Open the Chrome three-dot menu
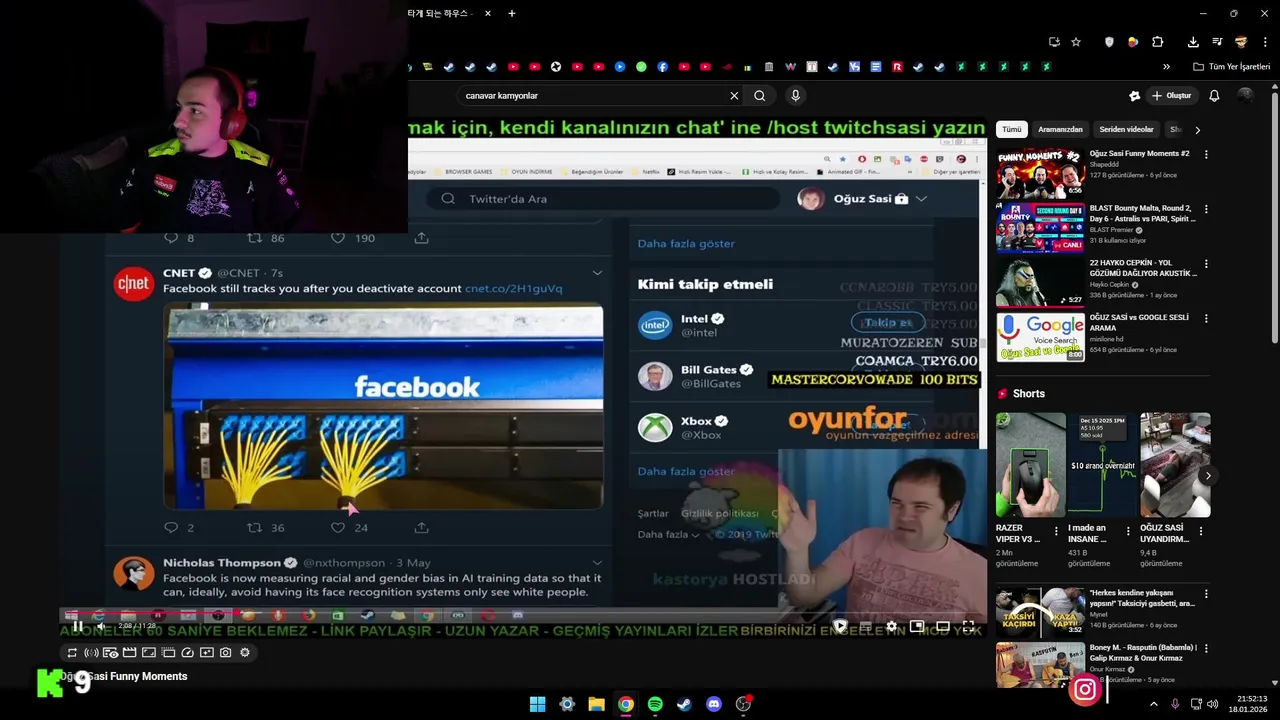 click(1264, 42)
